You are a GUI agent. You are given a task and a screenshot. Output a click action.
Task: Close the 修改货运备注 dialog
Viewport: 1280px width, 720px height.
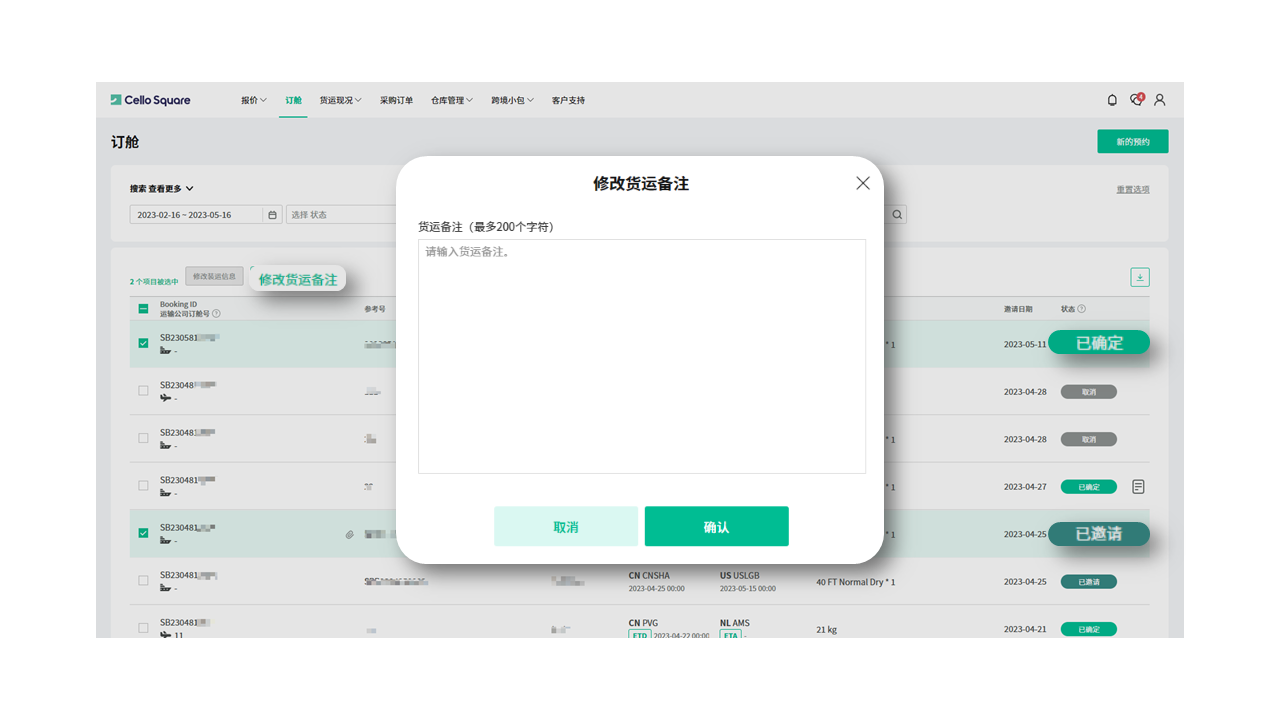(863, 183)
